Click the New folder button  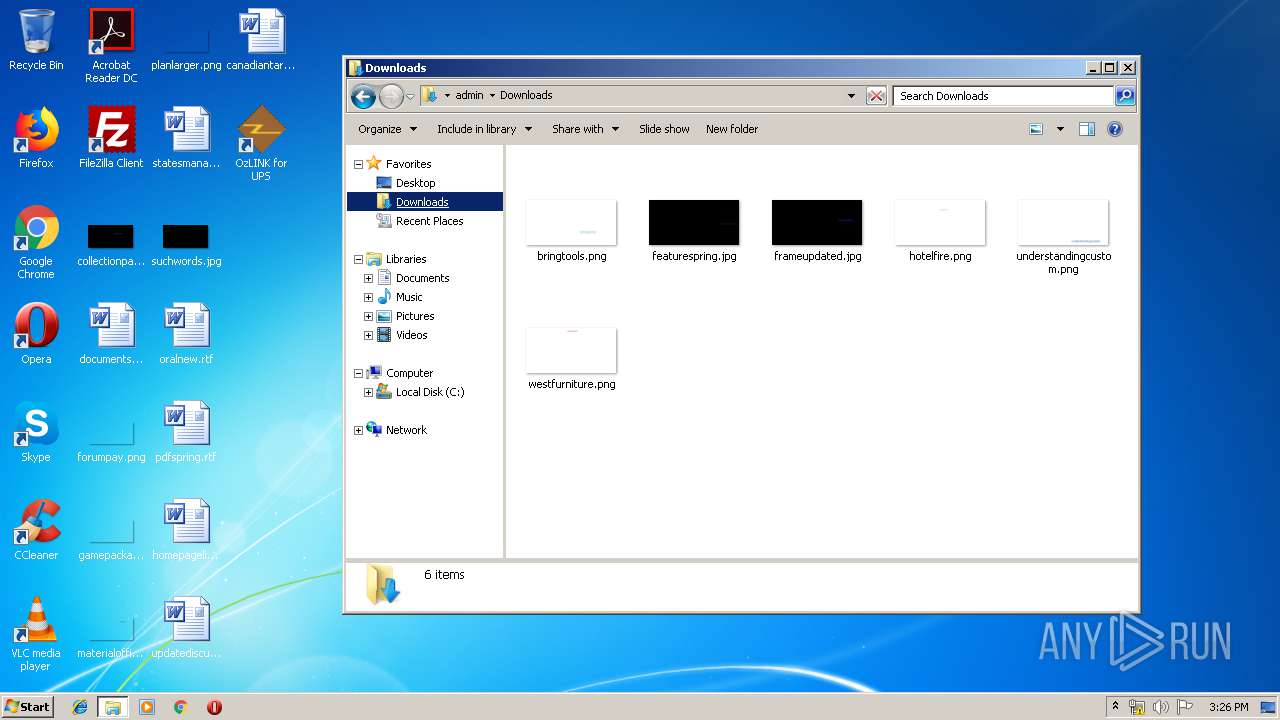tap(732, 129)
